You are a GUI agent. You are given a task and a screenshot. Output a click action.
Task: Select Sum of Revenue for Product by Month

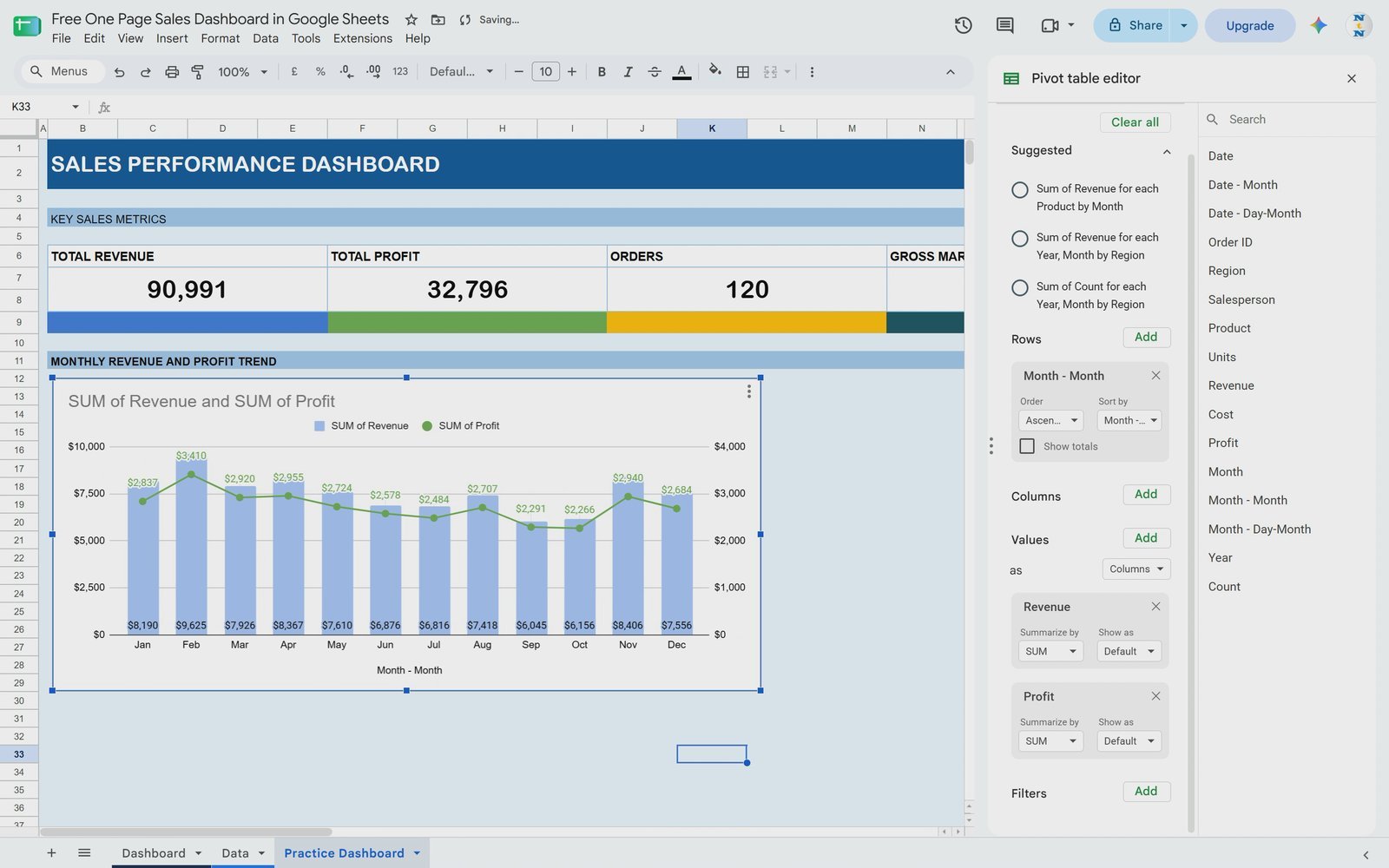[x=1020, y=189]
